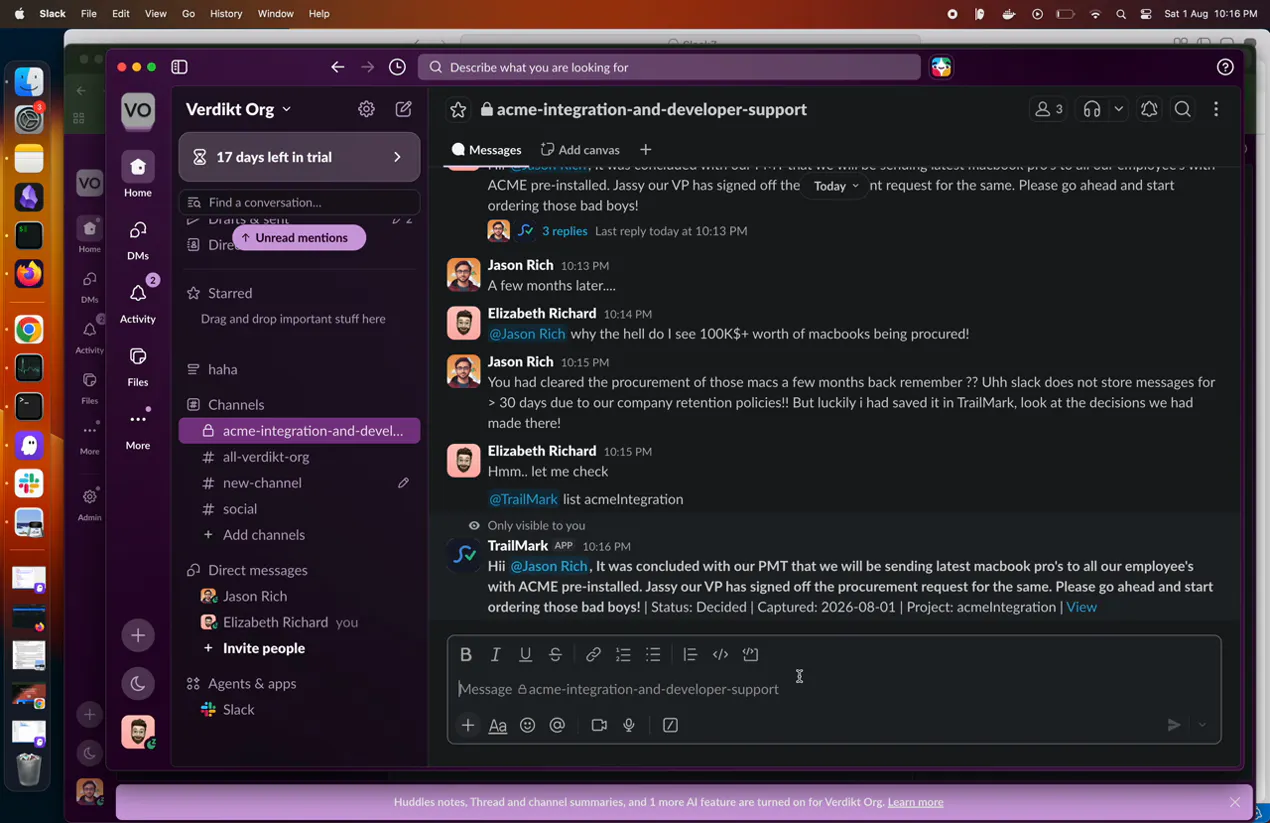Open slash command shortcuts in composer

(x=670, y=725)
